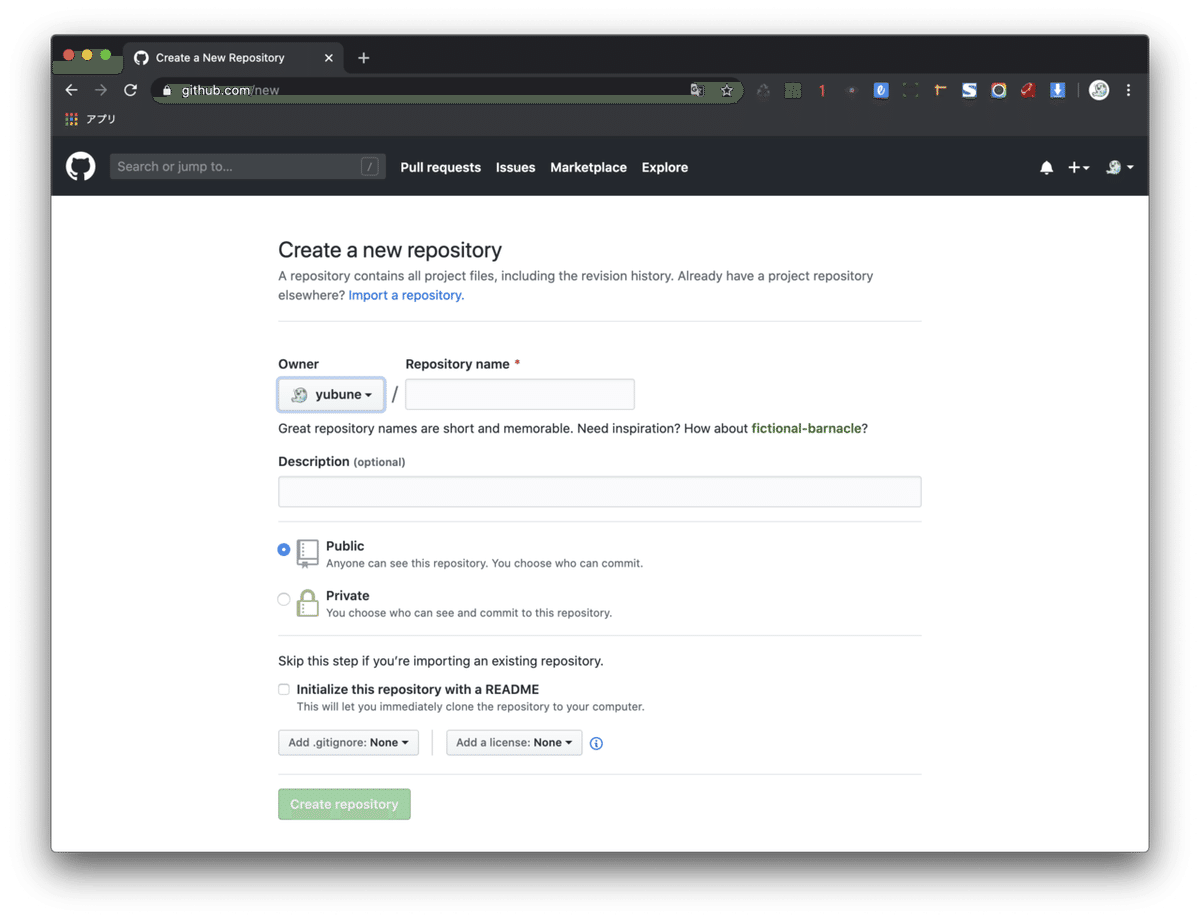Open the user avatar menu in GitHub header

[x=1119, y=168]
